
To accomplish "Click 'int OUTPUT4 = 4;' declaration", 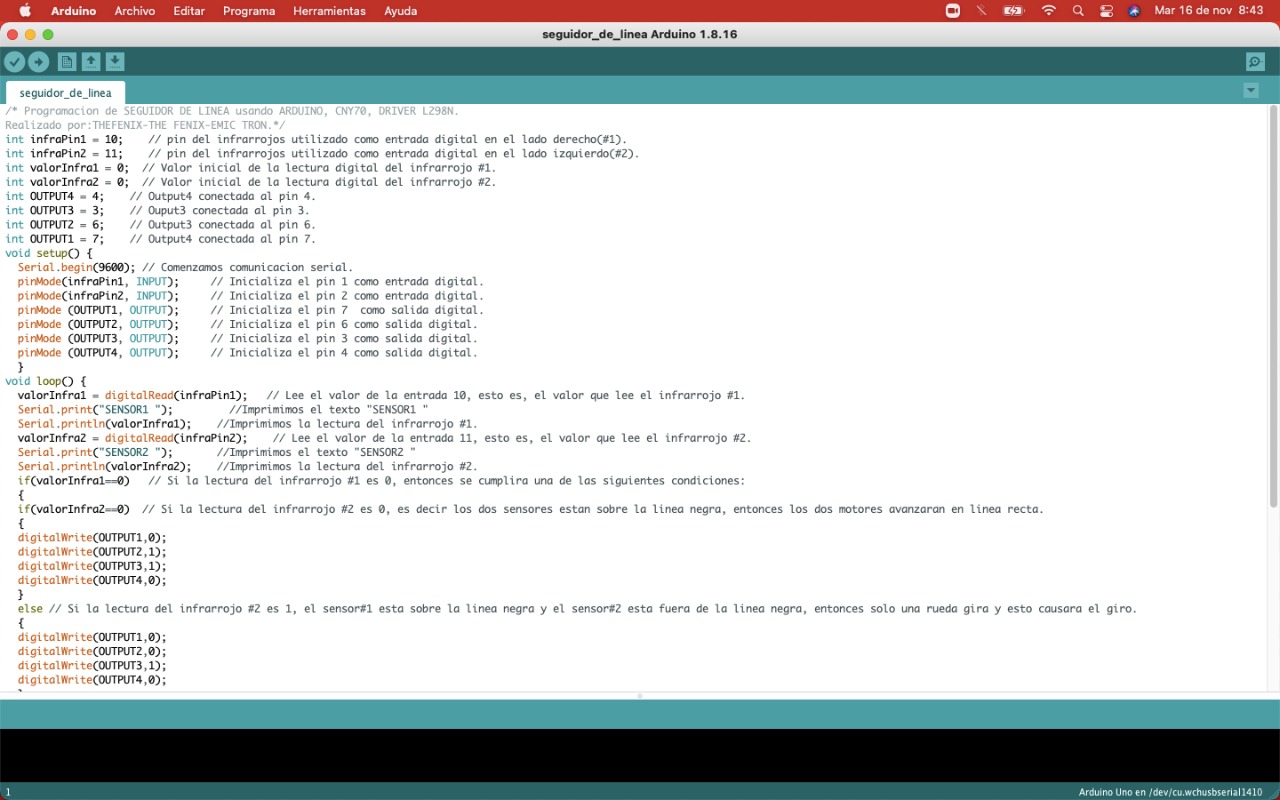I will 54,196.
